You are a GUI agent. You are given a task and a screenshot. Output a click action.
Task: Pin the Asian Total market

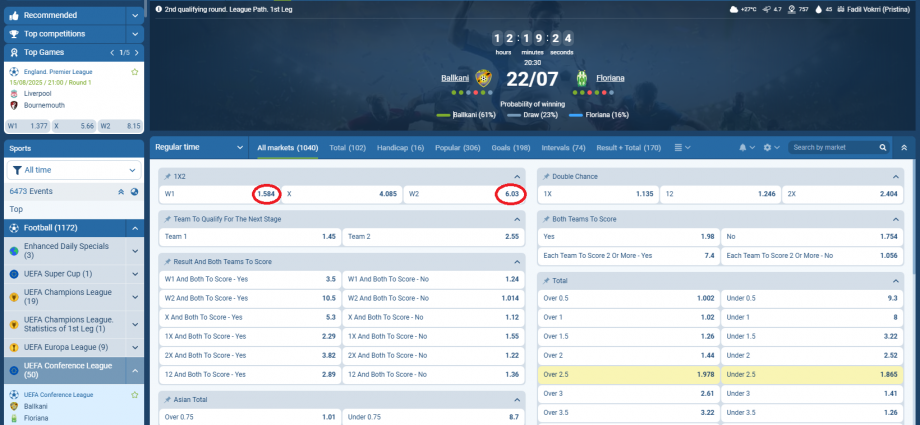168,400
